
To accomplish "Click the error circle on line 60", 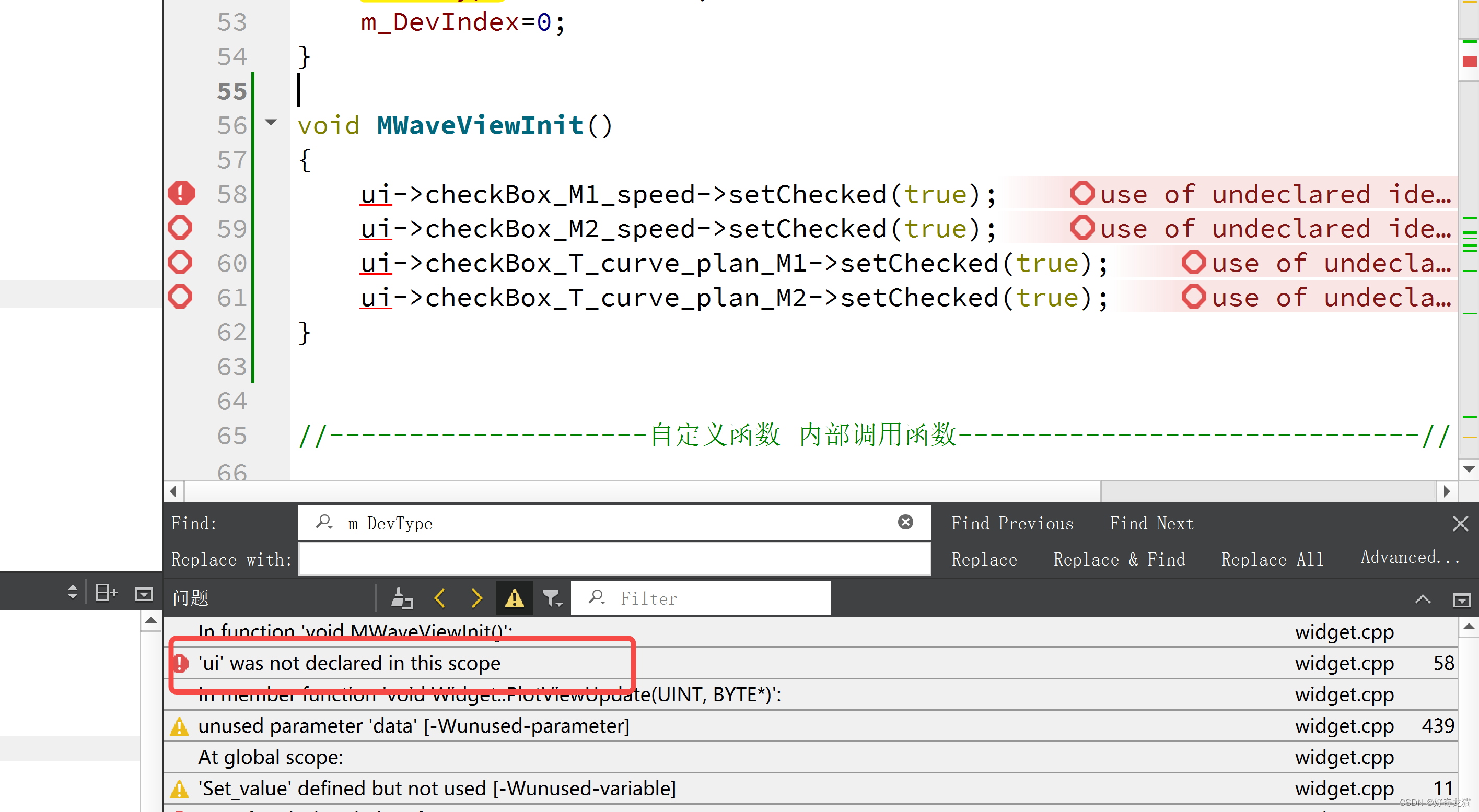I will (x=180, y=262).
